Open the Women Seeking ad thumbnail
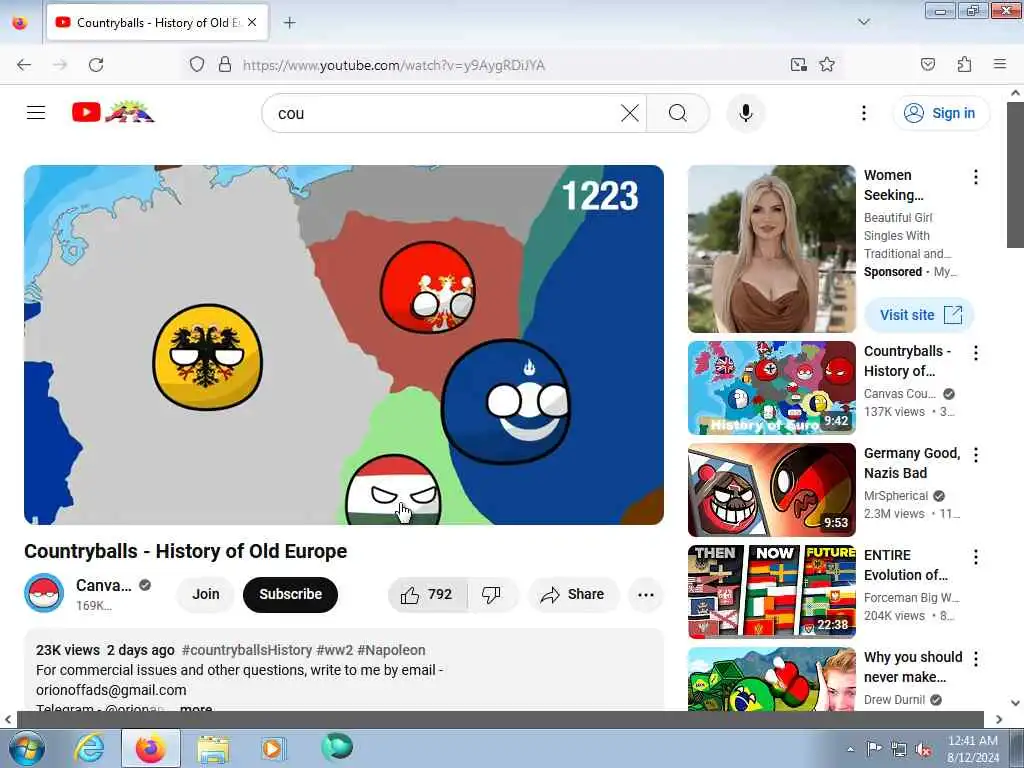 click(771, 249)
